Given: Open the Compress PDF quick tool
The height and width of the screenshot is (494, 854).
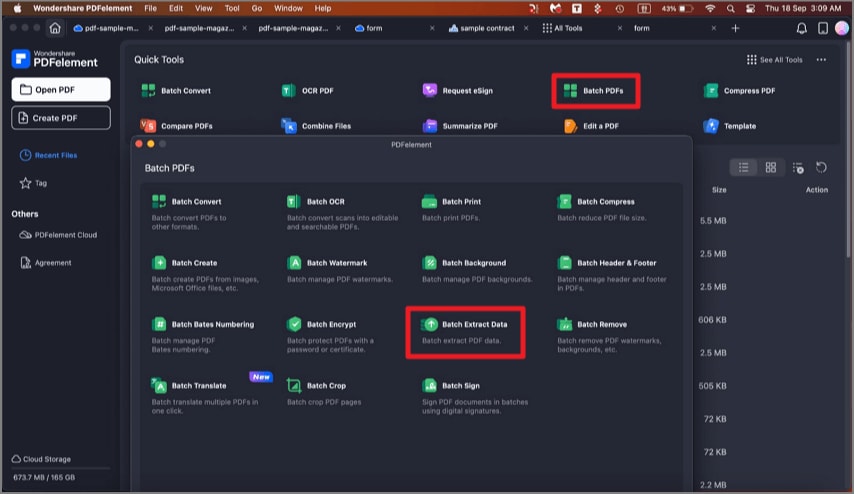Looking at the screenshot, I should 739,91.
